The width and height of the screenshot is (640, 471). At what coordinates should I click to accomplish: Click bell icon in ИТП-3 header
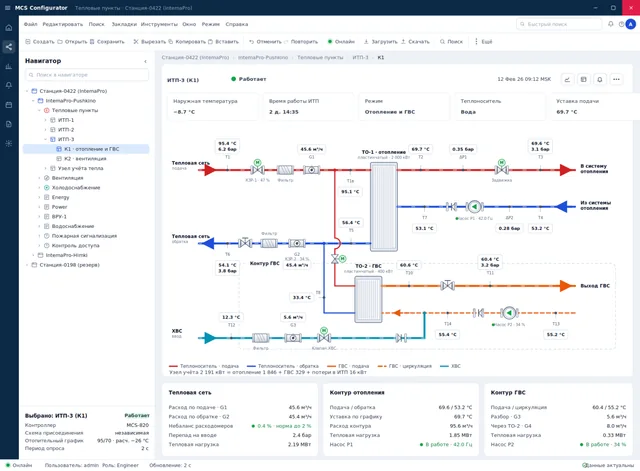600,79
